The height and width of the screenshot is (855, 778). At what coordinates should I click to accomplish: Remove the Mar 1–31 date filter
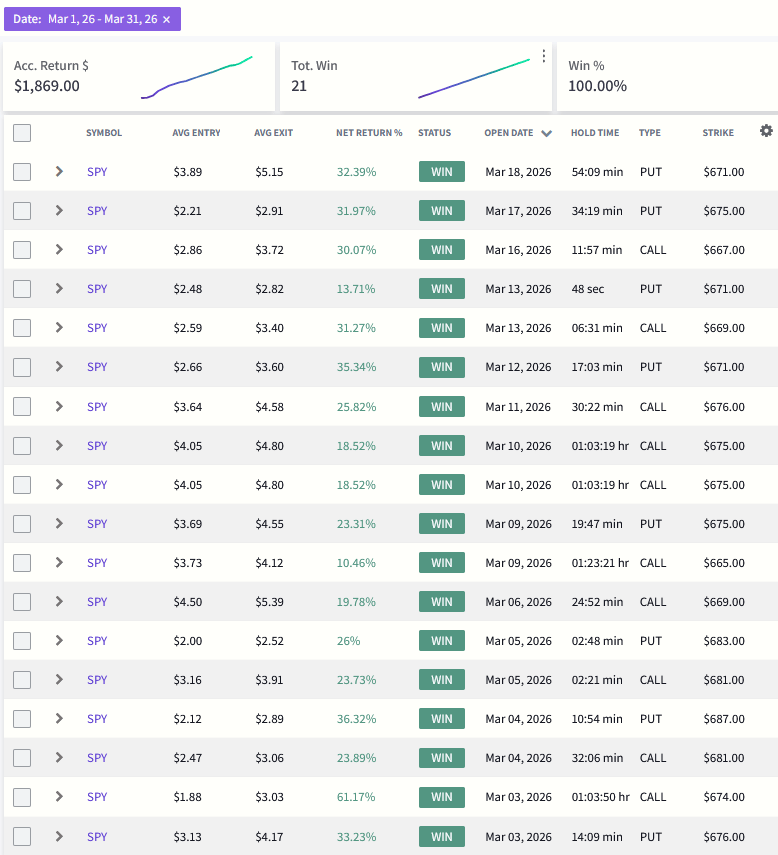click(166, 19)
